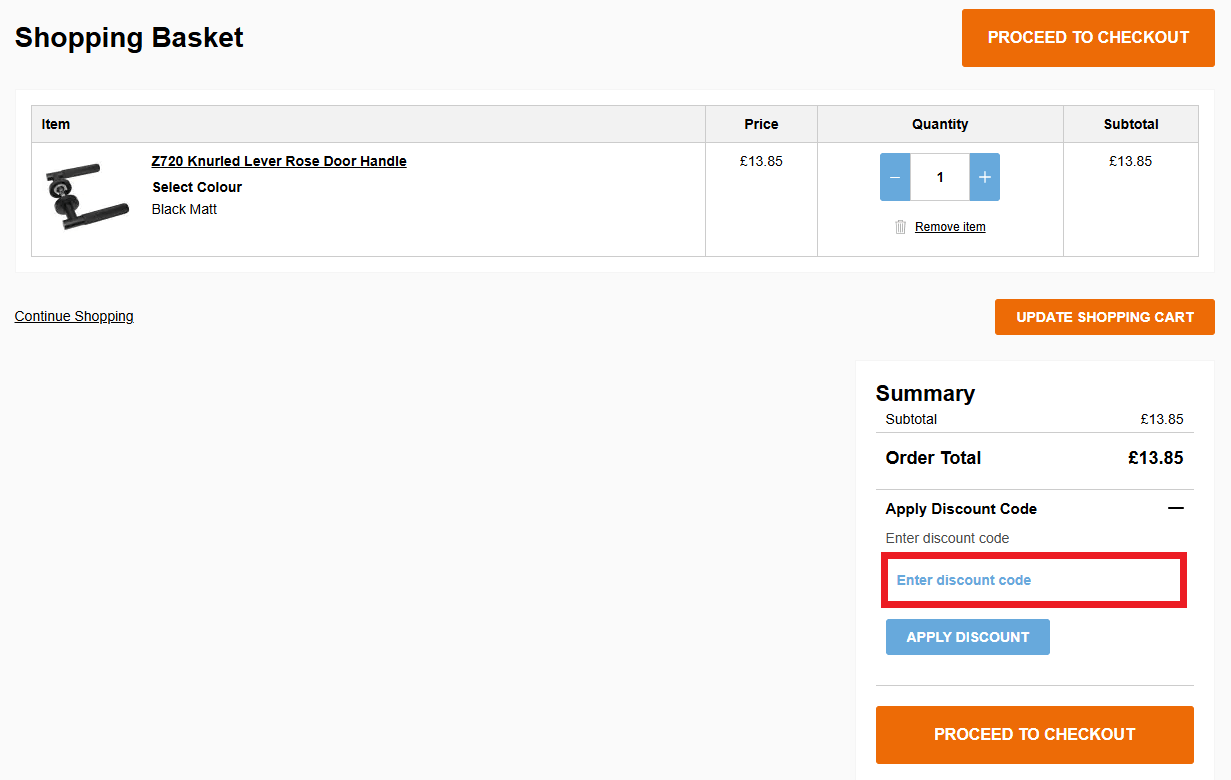The image size is (1231, 780).
Task: Click the Shopping Basket heading
Action: point(129,38)
